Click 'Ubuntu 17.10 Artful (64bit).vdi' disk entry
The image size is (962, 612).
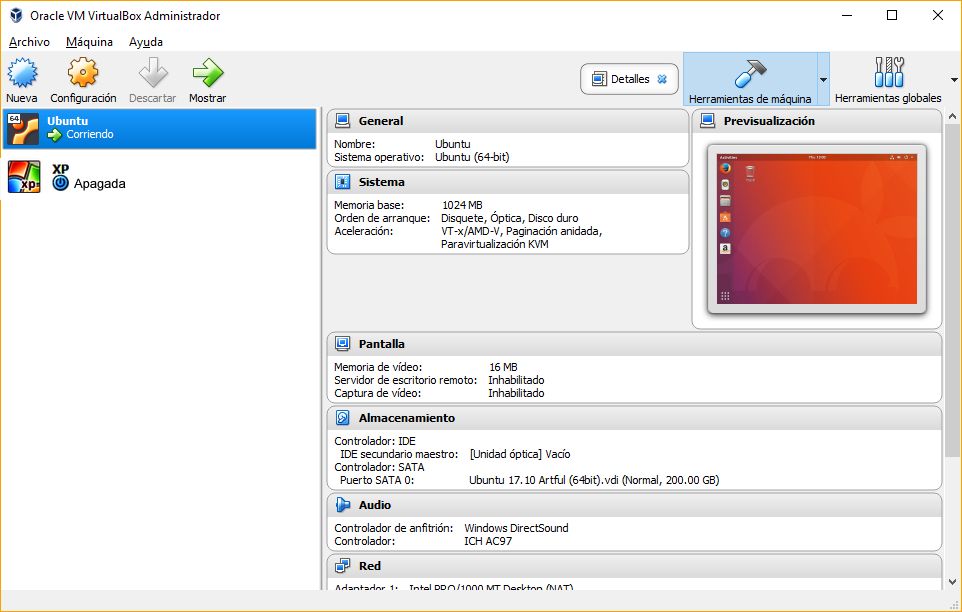[594, 480]
